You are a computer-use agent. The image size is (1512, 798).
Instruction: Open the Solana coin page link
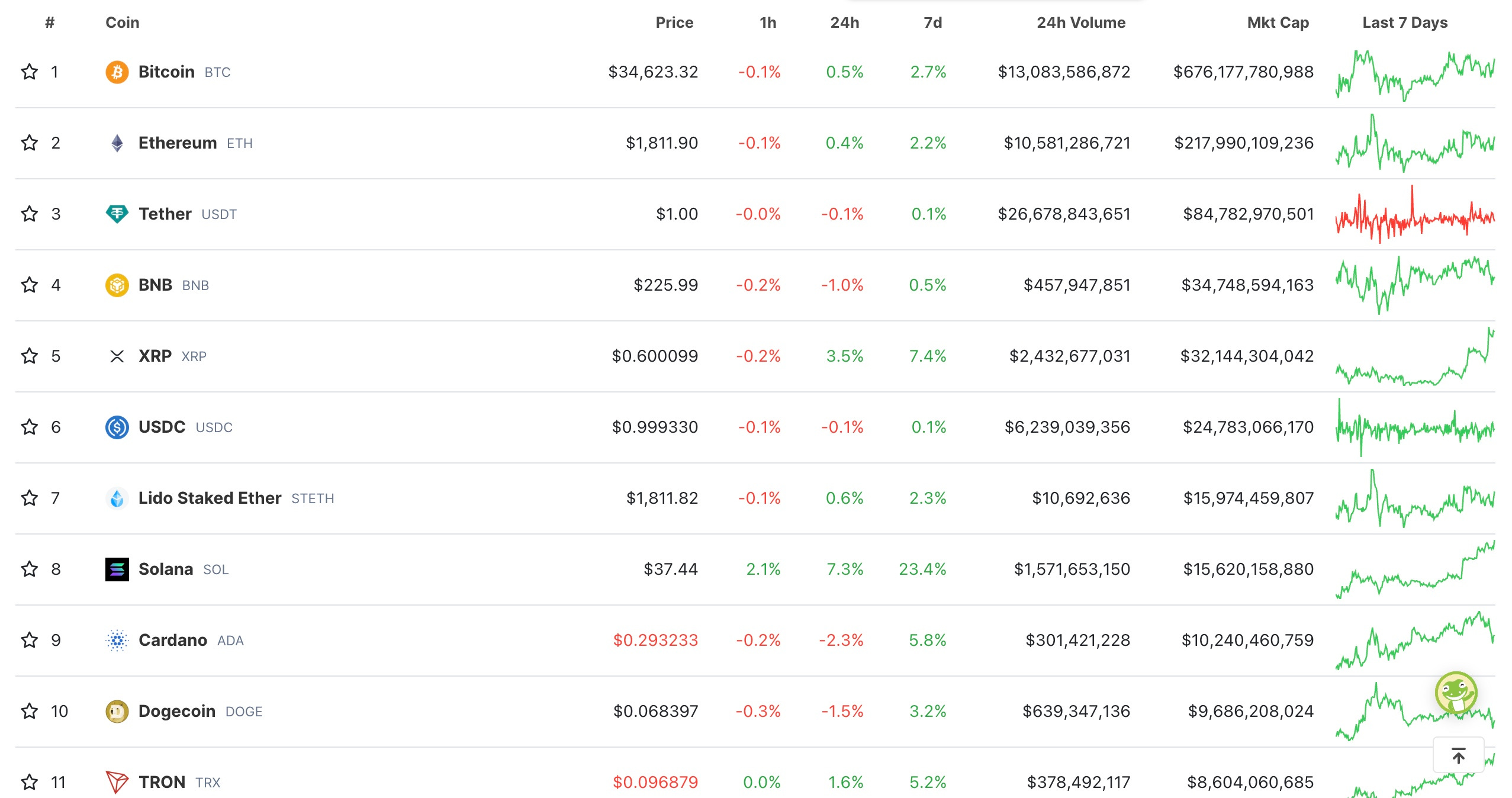tap(184, 569)
